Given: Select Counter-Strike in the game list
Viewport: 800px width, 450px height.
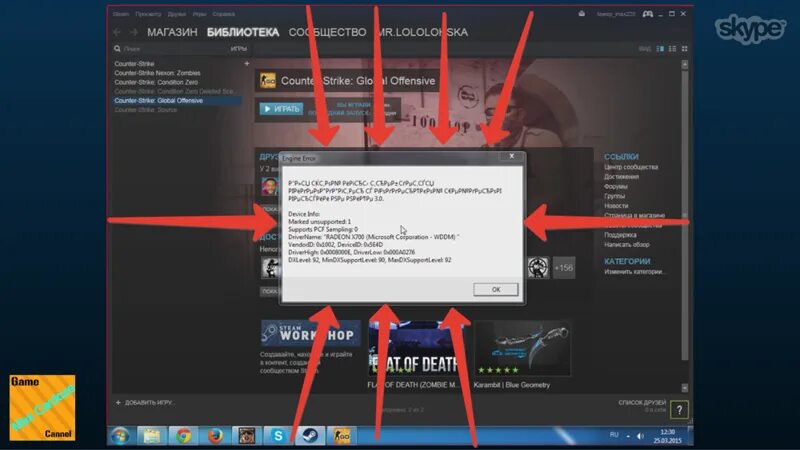Looking at the screenshot, I should (134, 64).
